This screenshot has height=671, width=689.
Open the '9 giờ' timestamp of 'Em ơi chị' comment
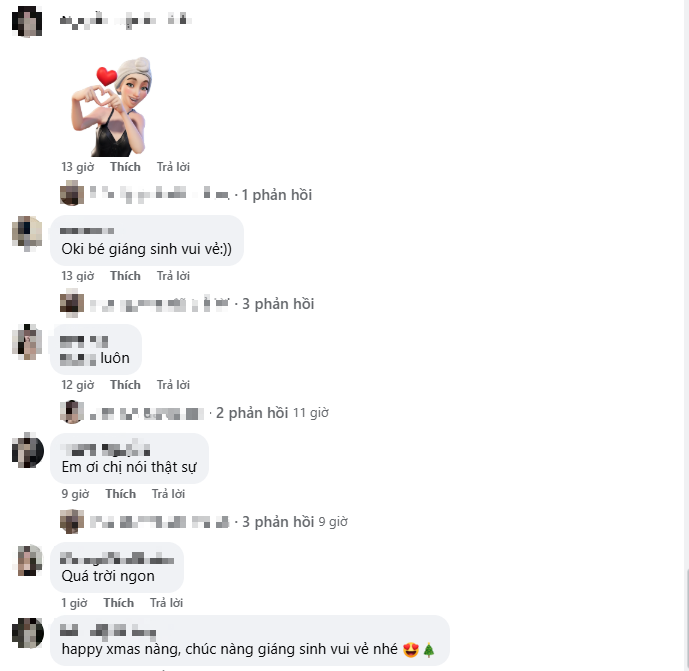click(x=75, y=494)
